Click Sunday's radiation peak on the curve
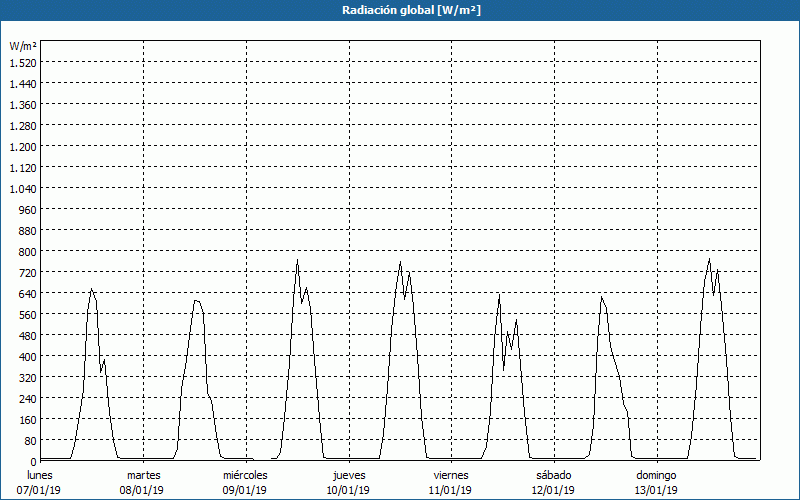 click(x=709, y=259)
